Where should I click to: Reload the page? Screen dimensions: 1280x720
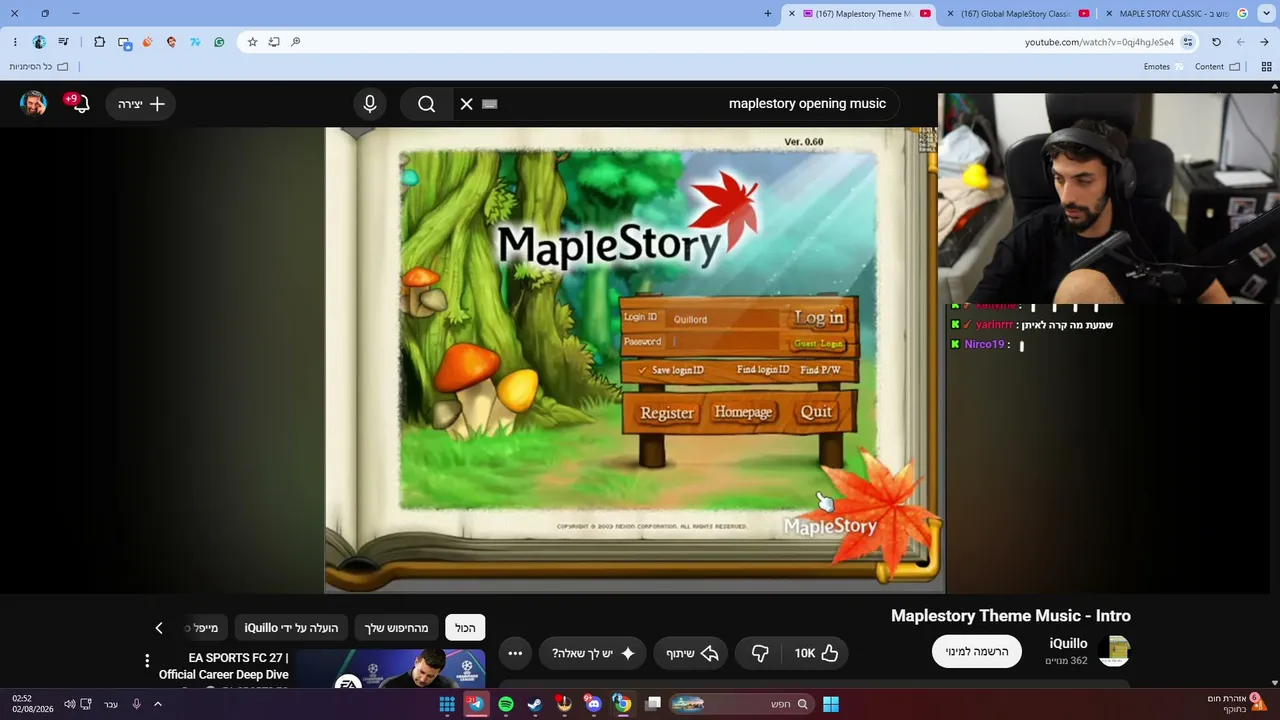click(x=1216, y=42)
